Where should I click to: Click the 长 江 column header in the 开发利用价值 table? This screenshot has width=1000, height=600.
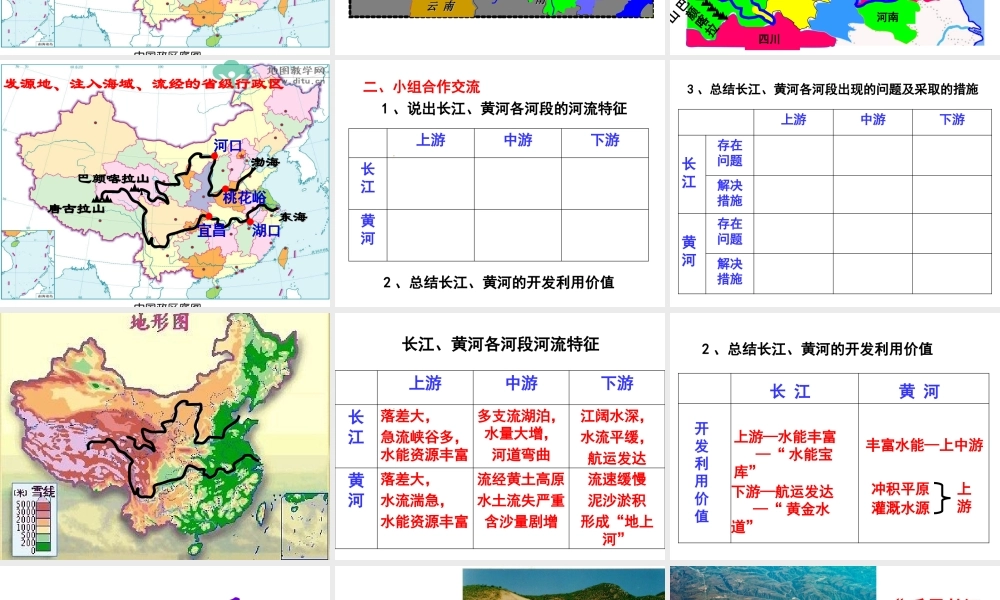(791, 391)
